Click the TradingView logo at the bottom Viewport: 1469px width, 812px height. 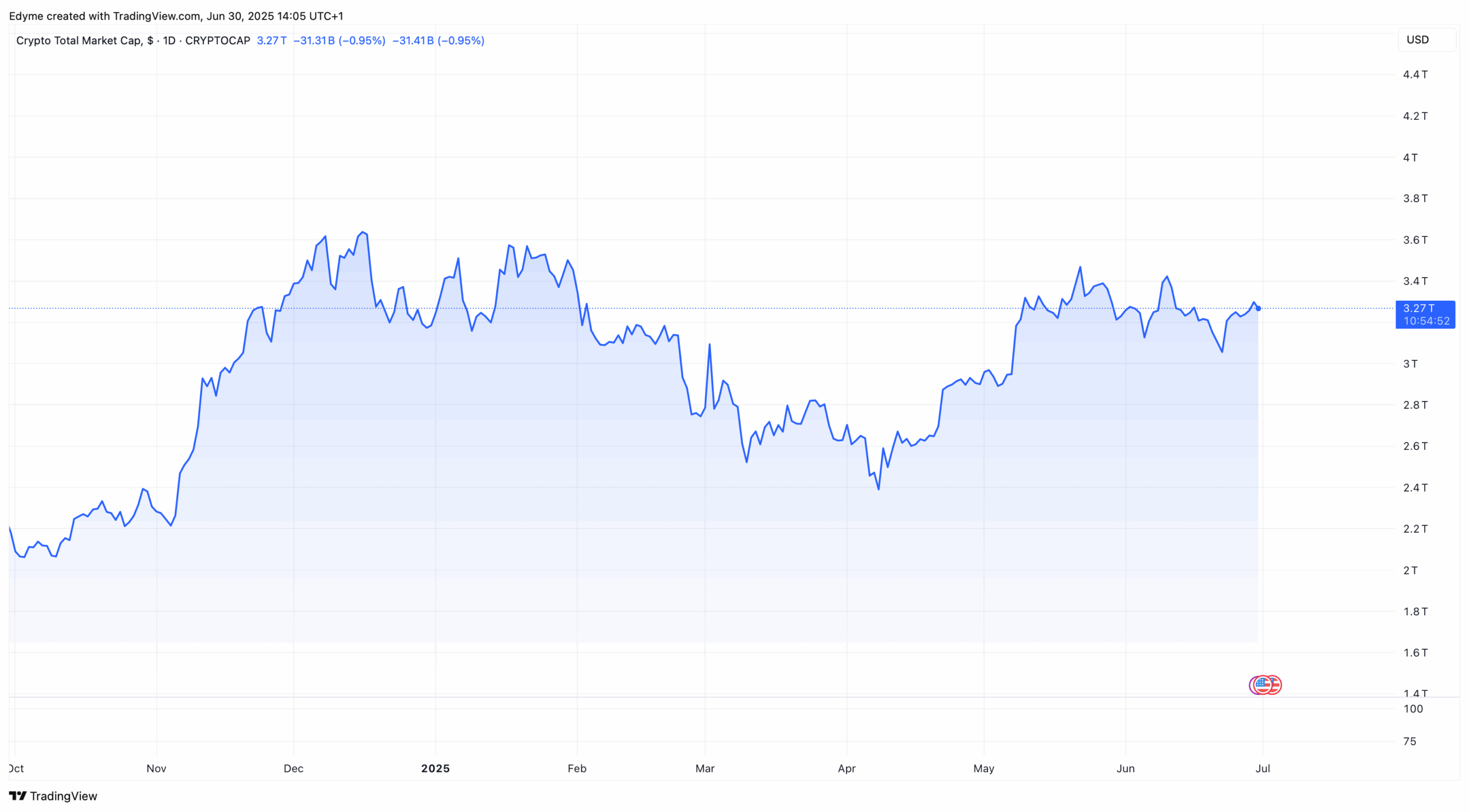click(x=53, y=796)
